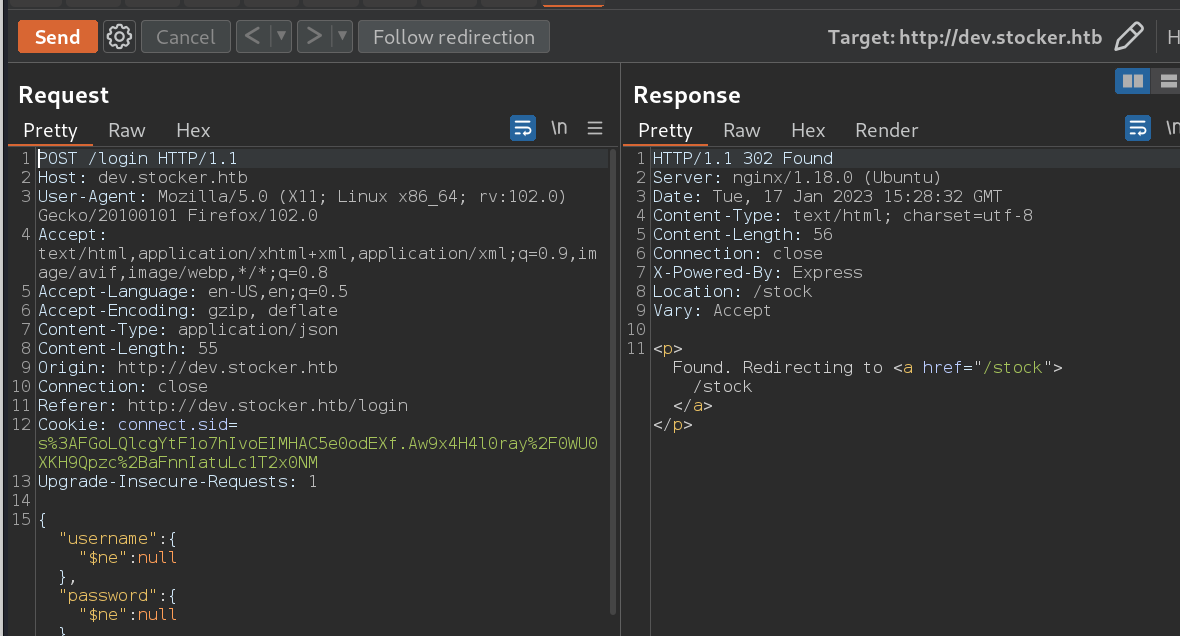The width and height of the screenshot is (1180, 636).
Task: Toggle word wrap in Response panel
Action: coord(1138,128)
